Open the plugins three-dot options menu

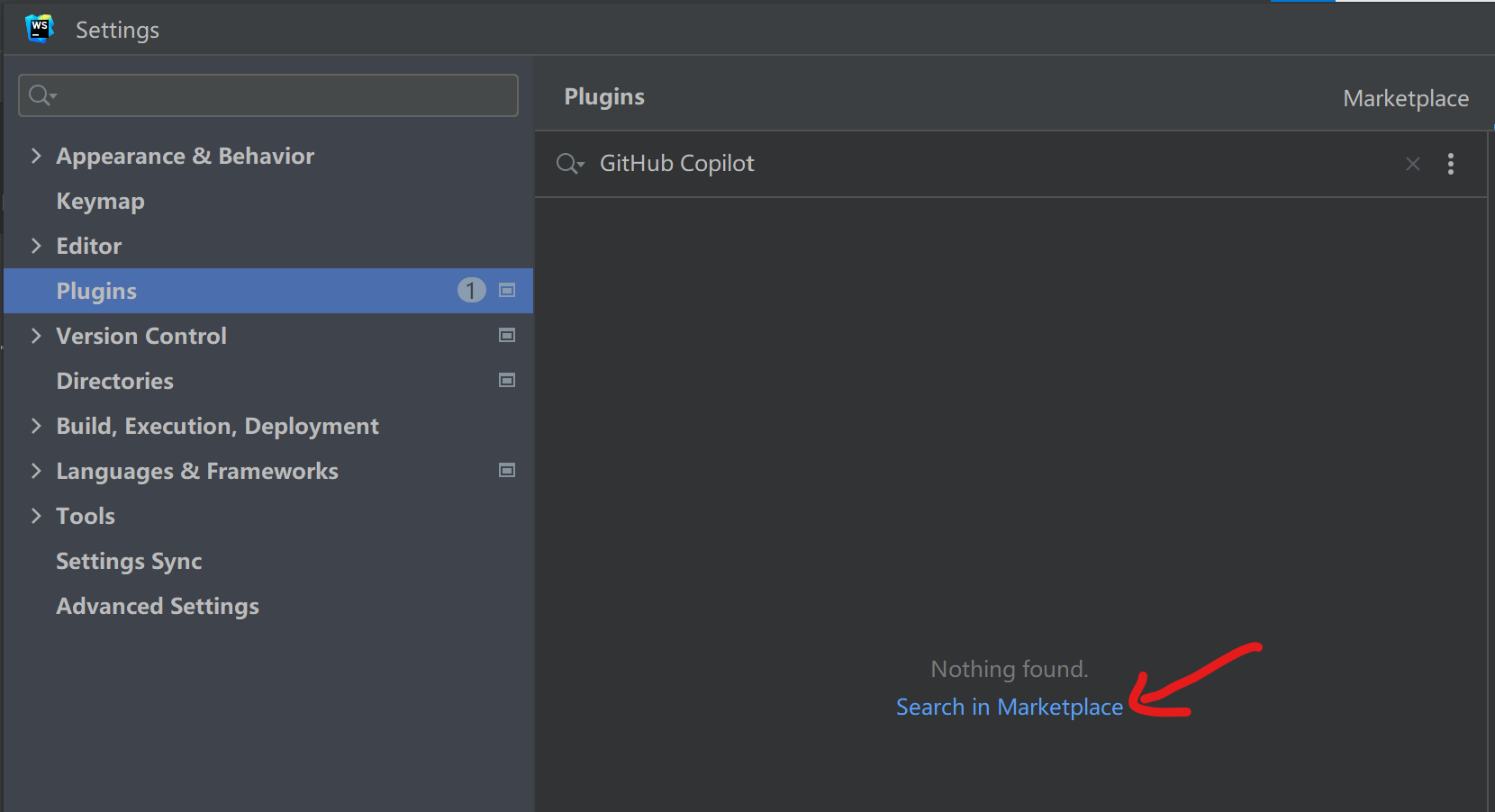click(1450, 164)
